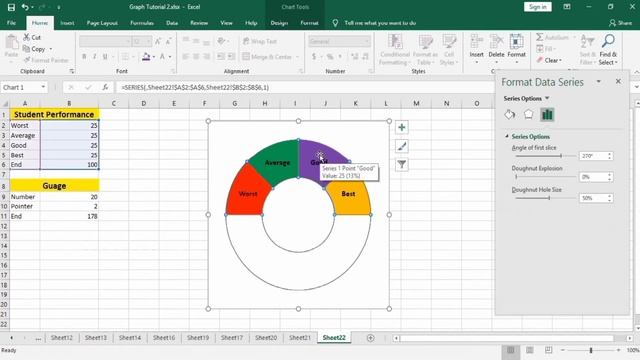Select the red Worst doughnut segment
The image size is (640, 360).
pos(248,191)
